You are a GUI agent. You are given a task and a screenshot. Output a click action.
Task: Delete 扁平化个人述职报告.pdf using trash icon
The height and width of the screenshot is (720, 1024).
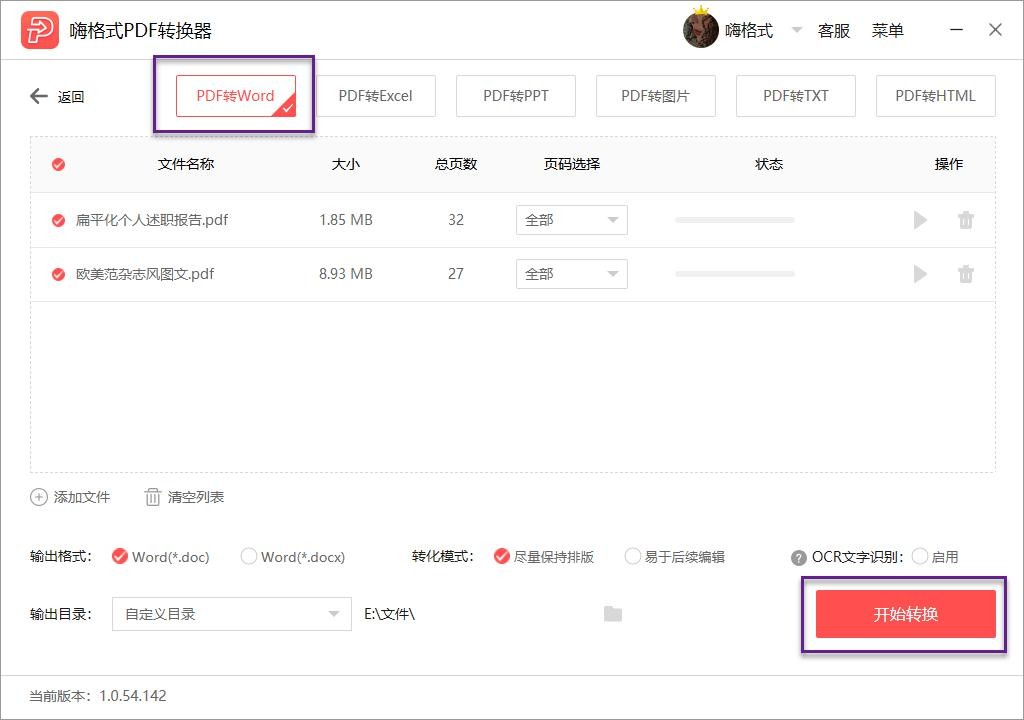966,220
